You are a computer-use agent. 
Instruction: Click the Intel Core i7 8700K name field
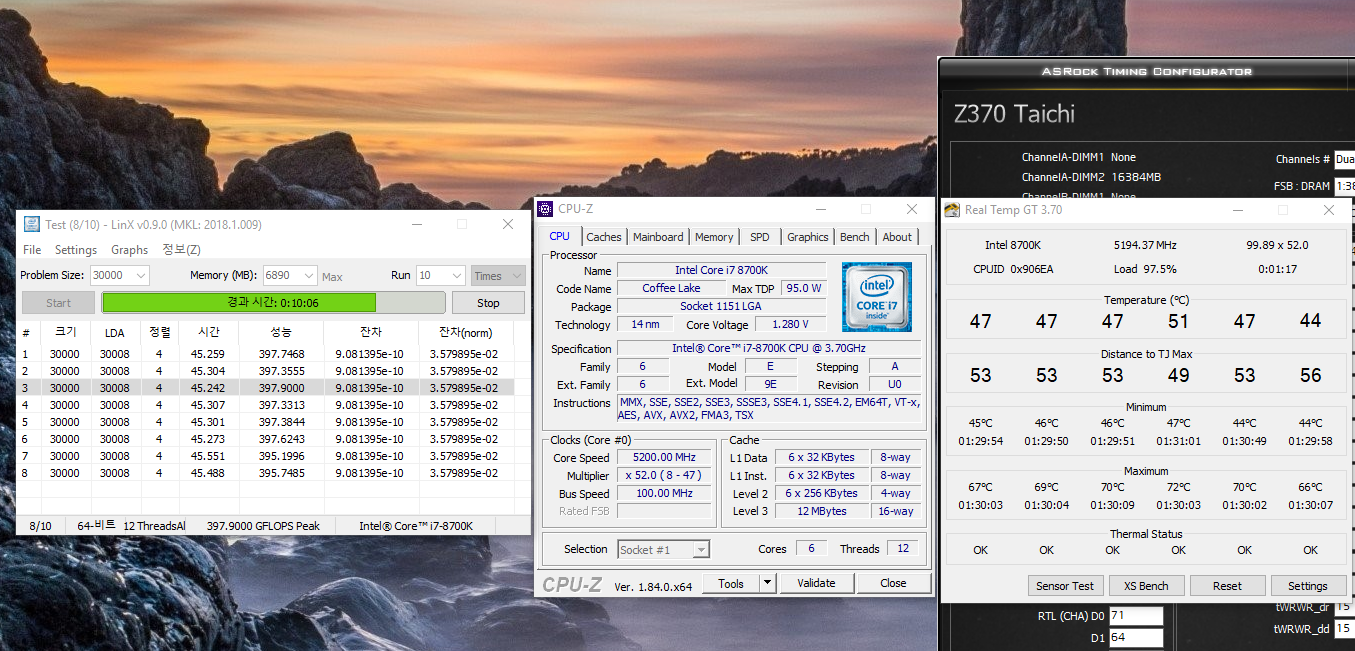(721, 271)
